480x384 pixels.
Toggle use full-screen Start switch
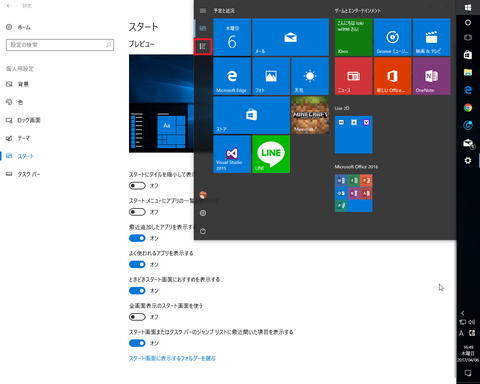[137, 317]
